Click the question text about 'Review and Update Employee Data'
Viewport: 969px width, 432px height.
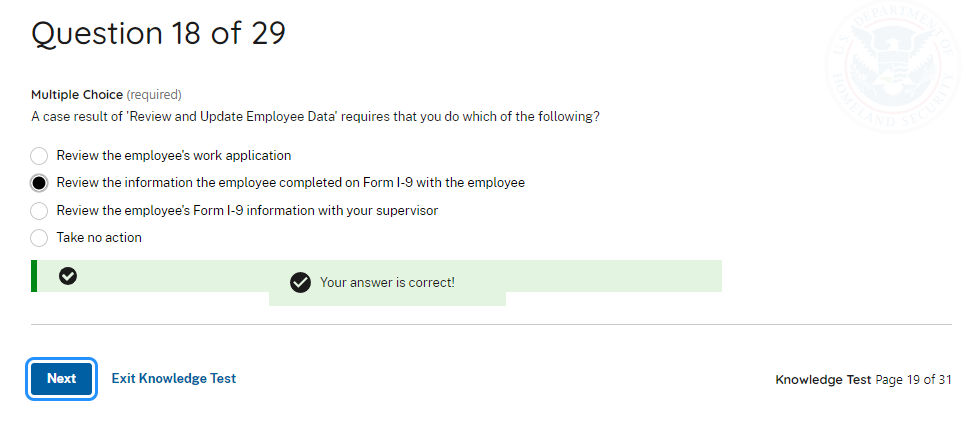pos(315,117)
